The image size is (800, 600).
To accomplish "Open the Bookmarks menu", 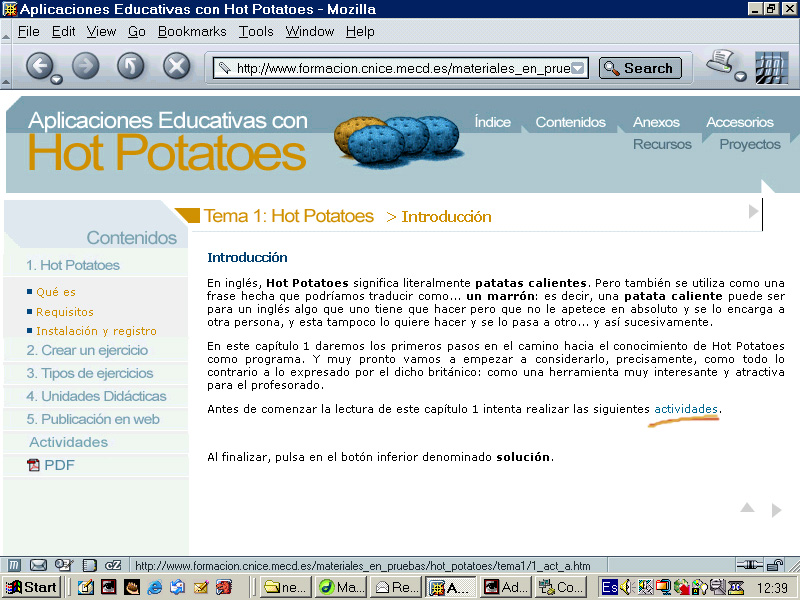I will (192, 31).
